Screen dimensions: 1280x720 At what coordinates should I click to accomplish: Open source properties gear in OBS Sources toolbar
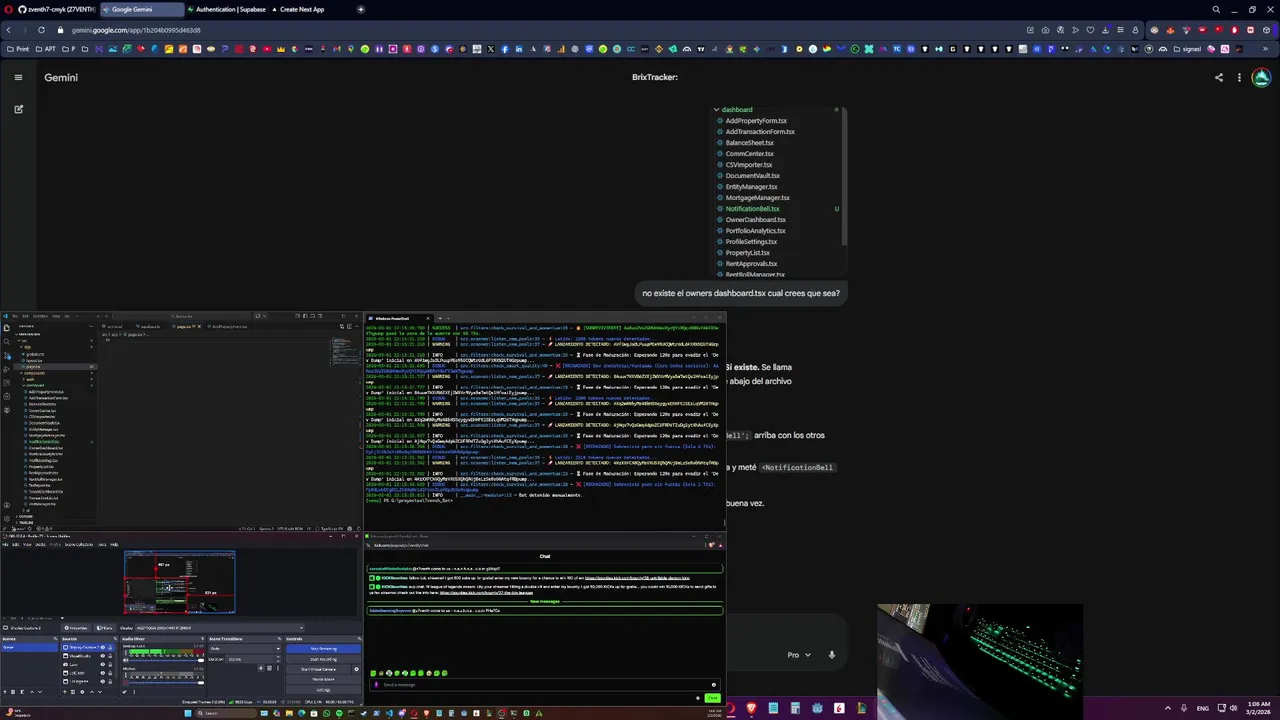[x=82, y=692]
